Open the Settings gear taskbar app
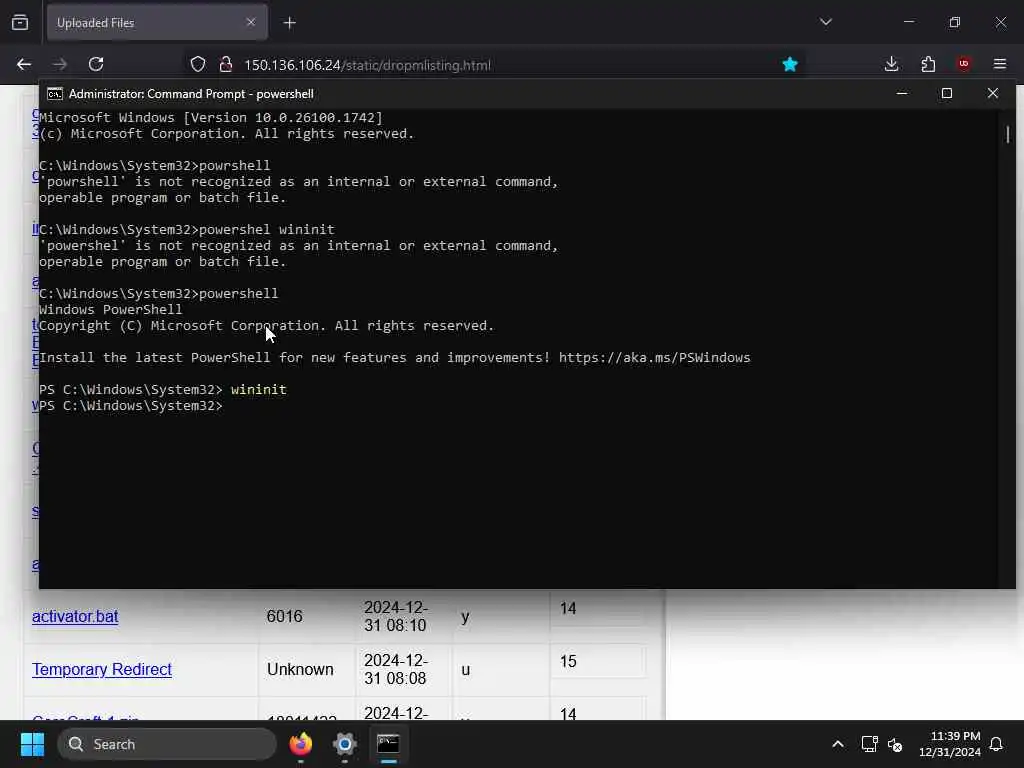This screenshot has height=768, width=1024. pyautogui.click(x=345, y=744)
